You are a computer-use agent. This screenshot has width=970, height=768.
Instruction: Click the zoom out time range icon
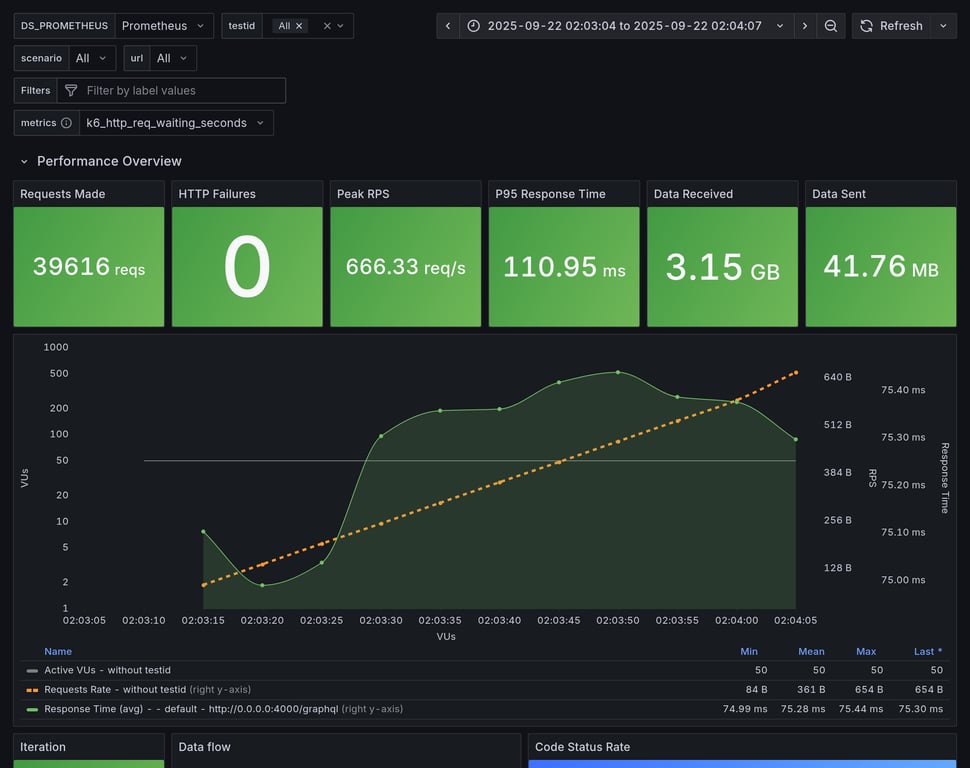point(831,26)
